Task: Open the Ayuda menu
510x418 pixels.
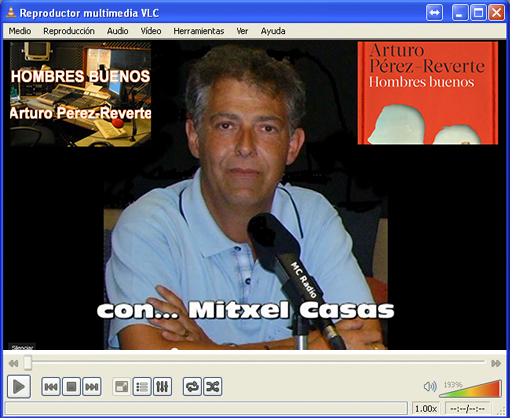Action: point(273,31)
